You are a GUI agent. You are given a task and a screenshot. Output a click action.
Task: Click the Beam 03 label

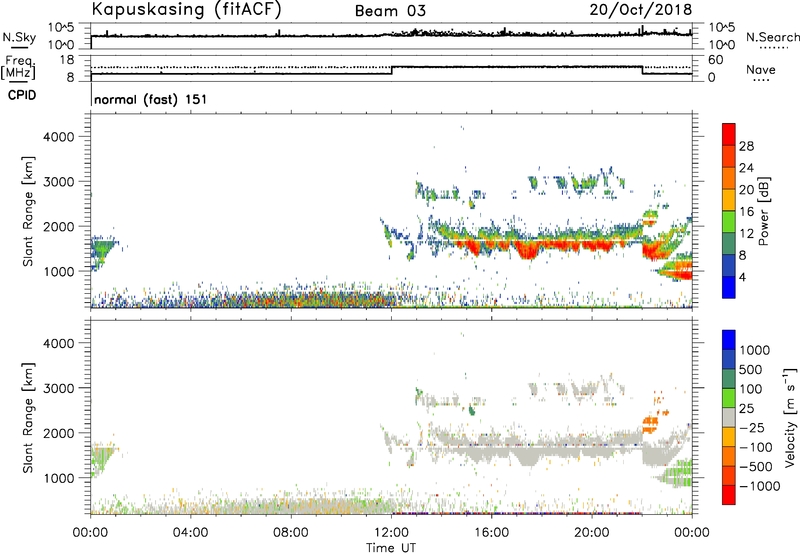[390, 11]
